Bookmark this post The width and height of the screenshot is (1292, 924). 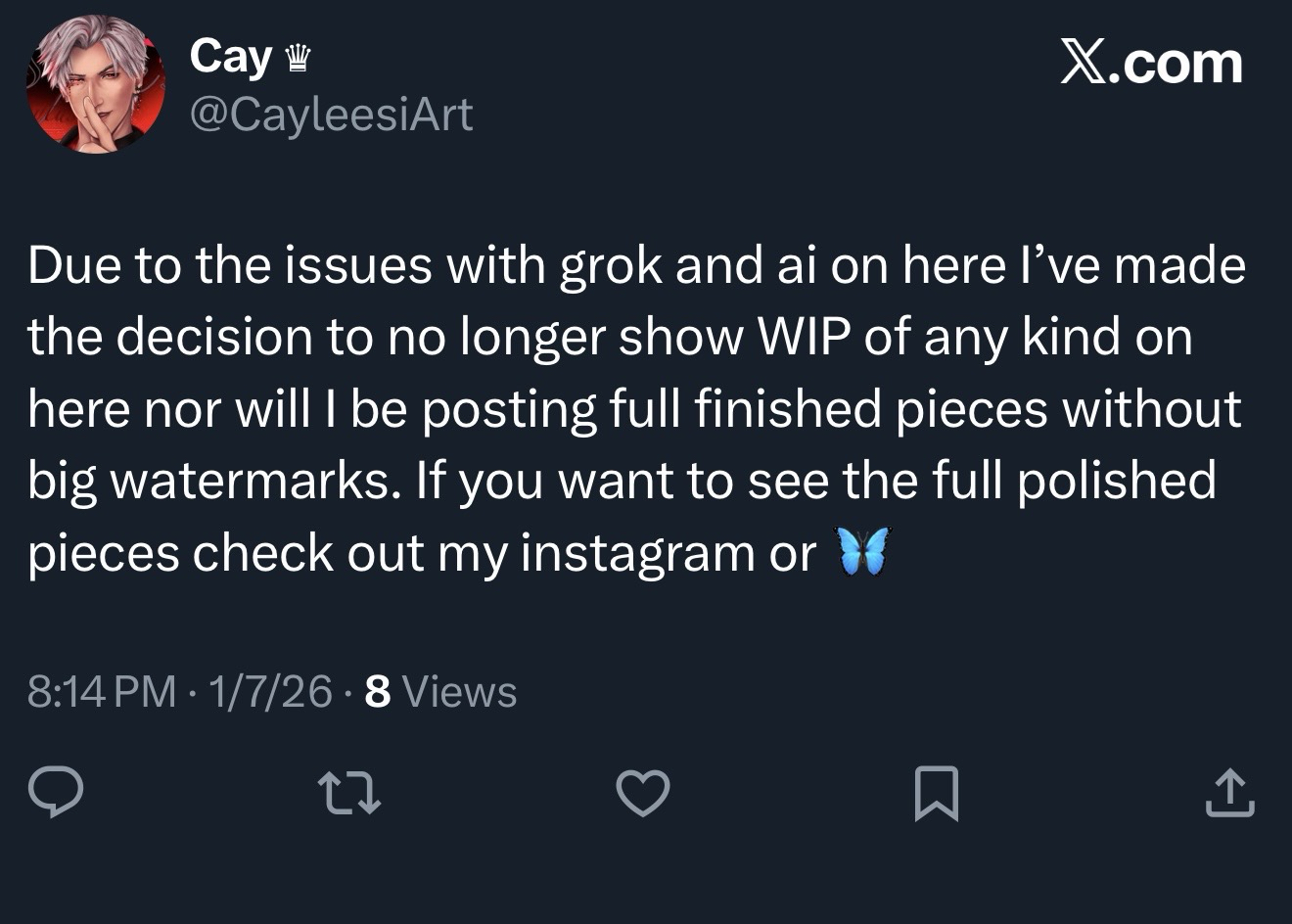(936, 792)
